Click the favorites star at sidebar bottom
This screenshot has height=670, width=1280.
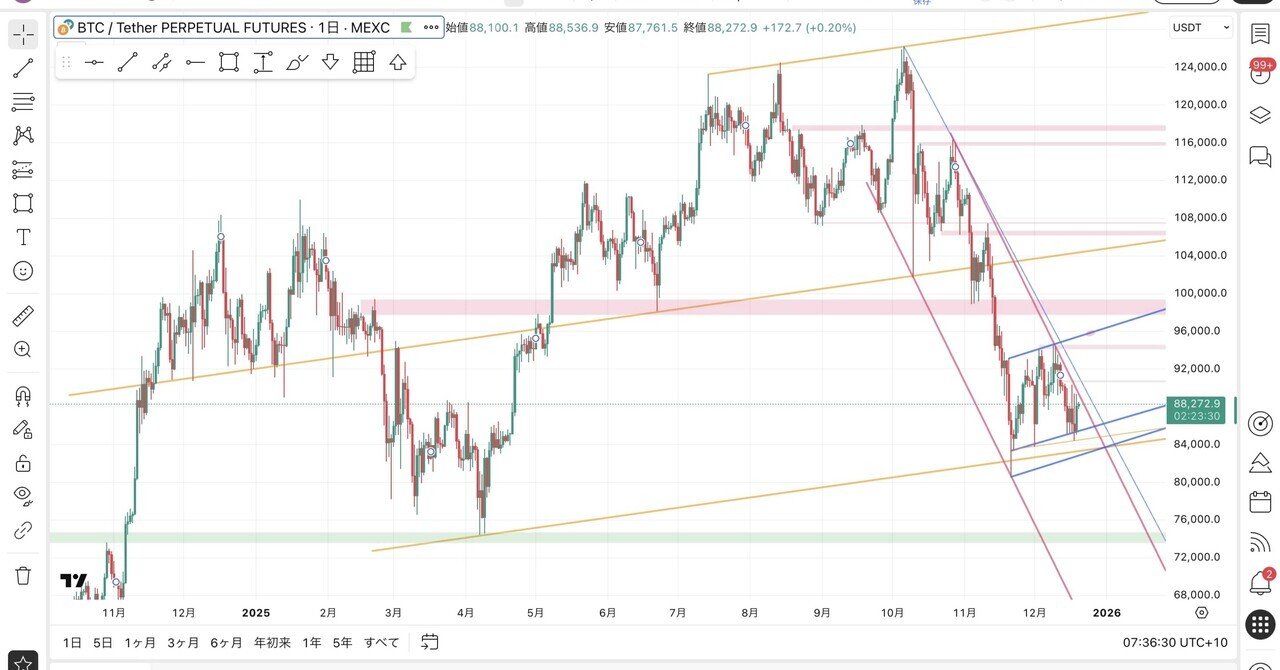pos(23,662)
